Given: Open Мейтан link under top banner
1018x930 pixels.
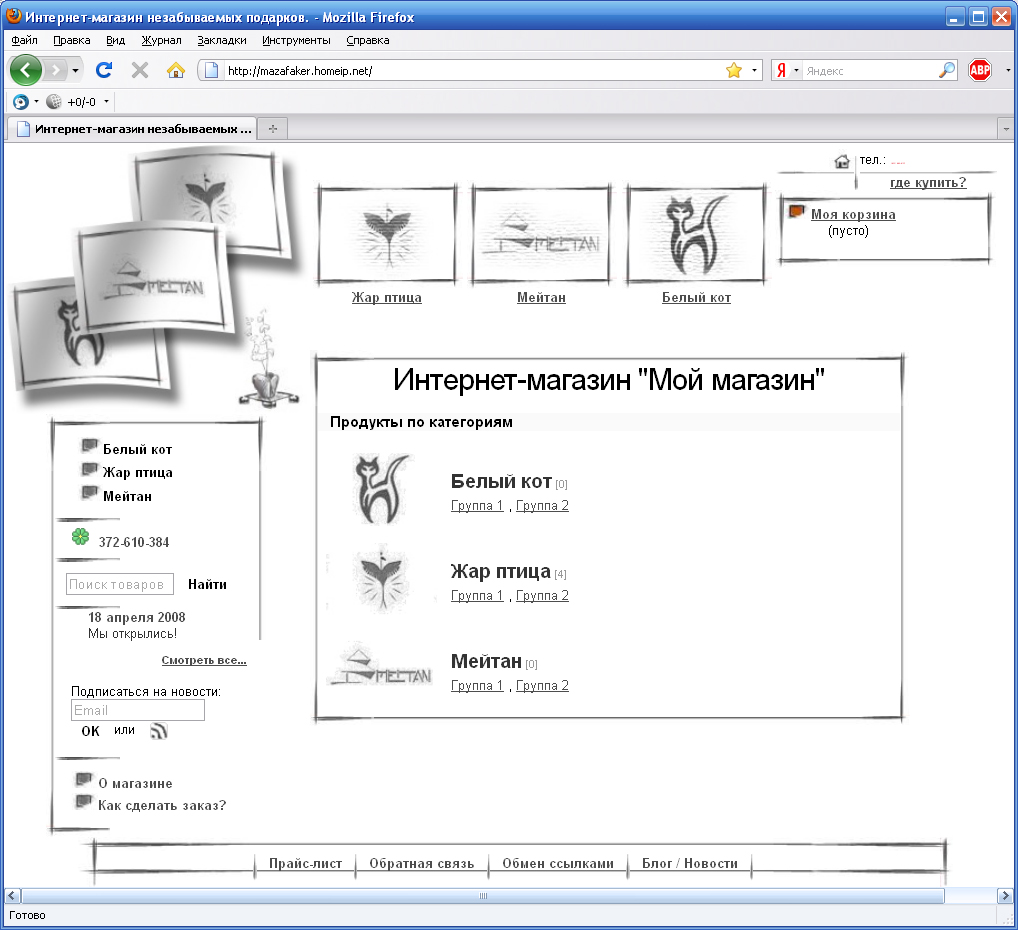Looking at the screenshot, I should [541, 297].
